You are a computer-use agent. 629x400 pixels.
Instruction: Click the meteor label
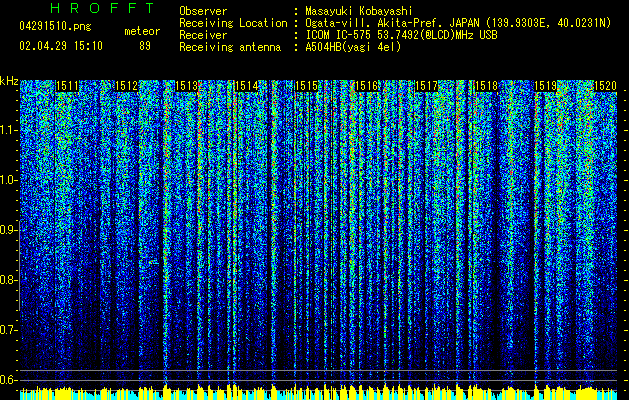pos(142,31)
